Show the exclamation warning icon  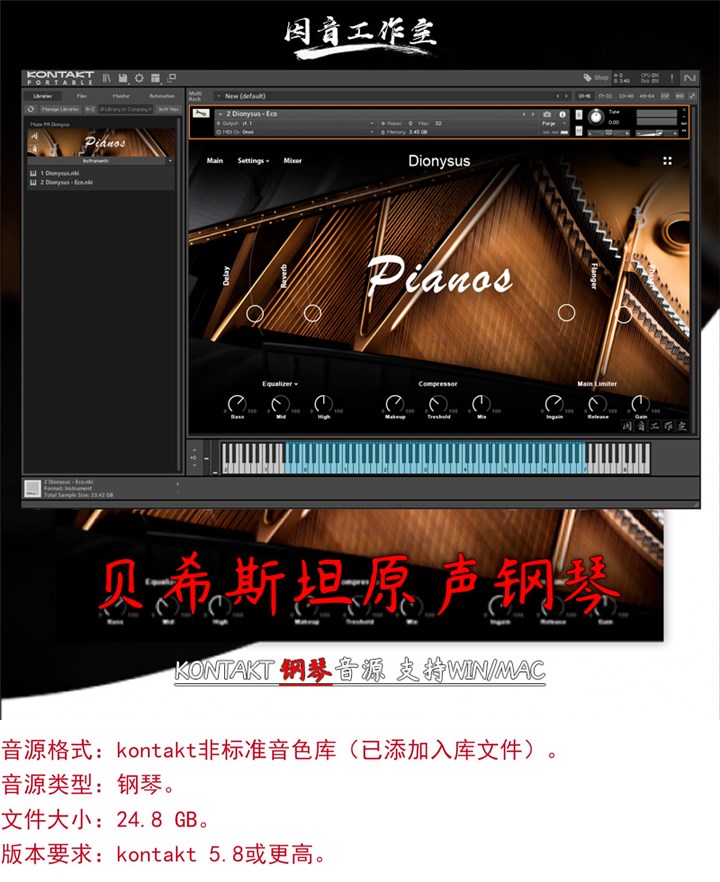point(672,78)
